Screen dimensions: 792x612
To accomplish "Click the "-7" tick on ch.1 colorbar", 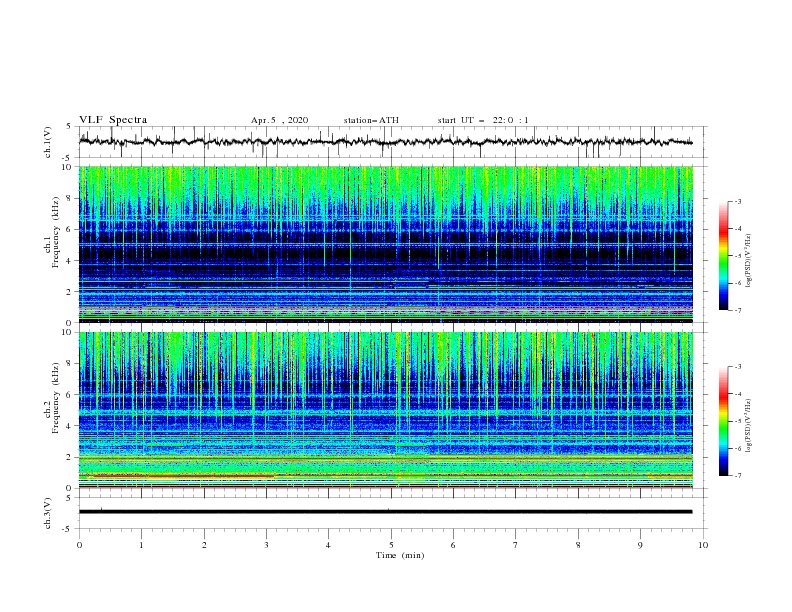I will pos(737,310).
